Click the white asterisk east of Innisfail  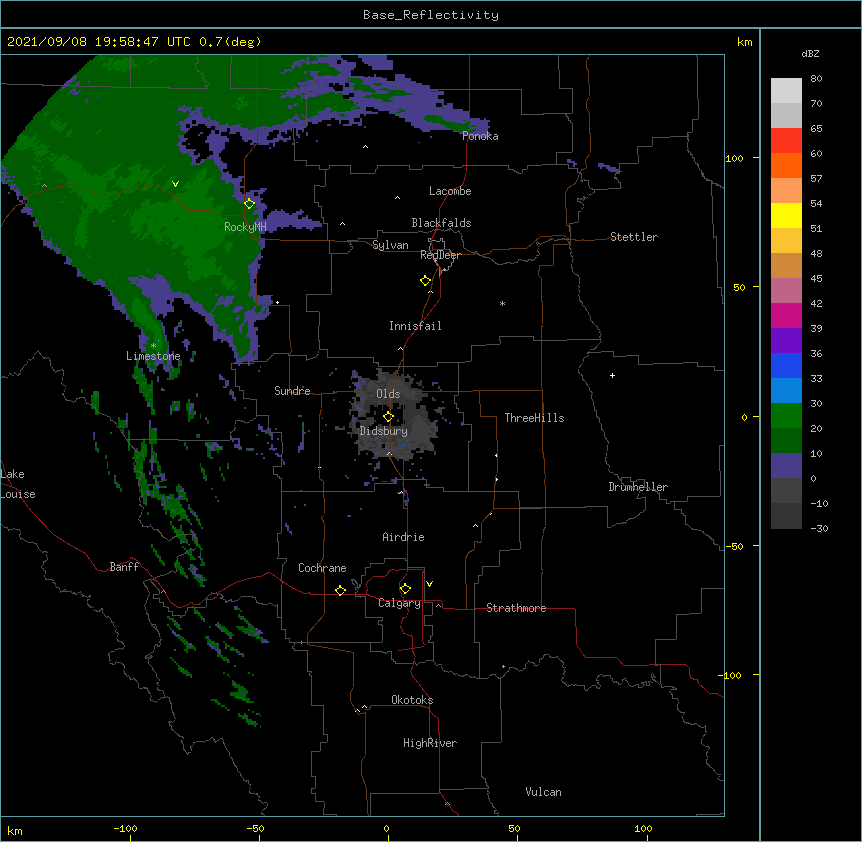[502, 304]
